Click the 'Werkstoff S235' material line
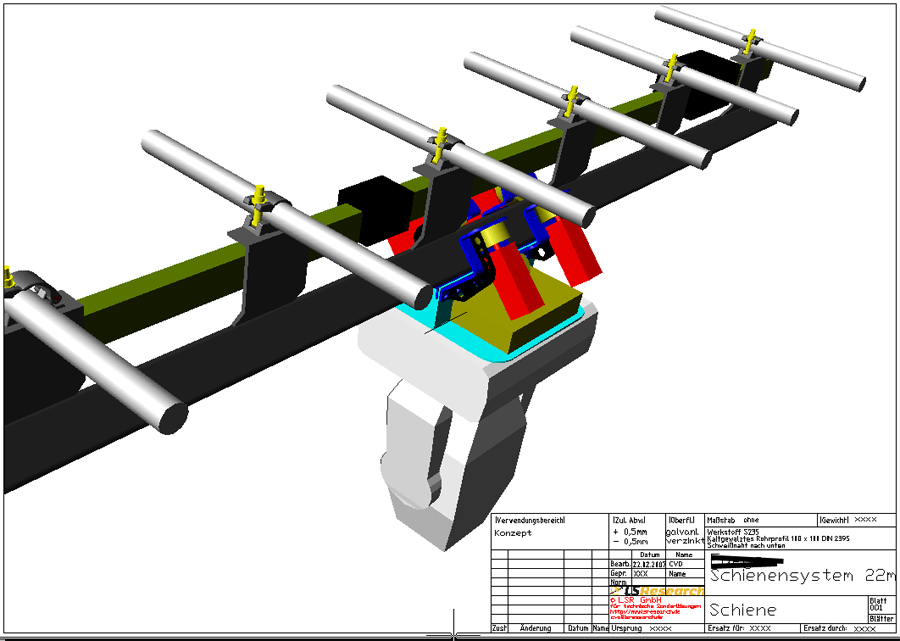Viewport: 900px width, 641px height. [732, 530]
